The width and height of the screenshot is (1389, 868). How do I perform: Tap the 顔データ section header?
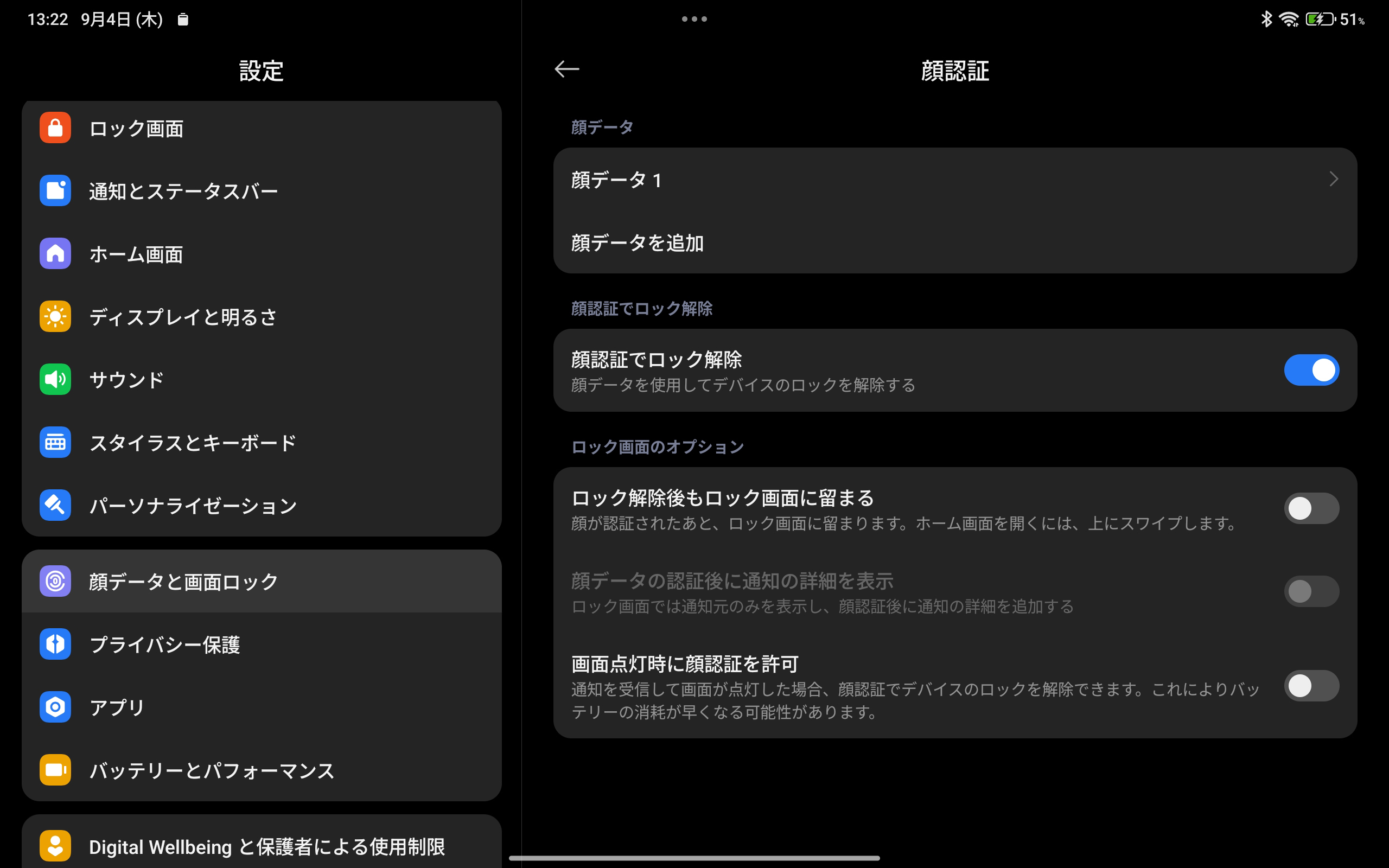pos(602,127)
